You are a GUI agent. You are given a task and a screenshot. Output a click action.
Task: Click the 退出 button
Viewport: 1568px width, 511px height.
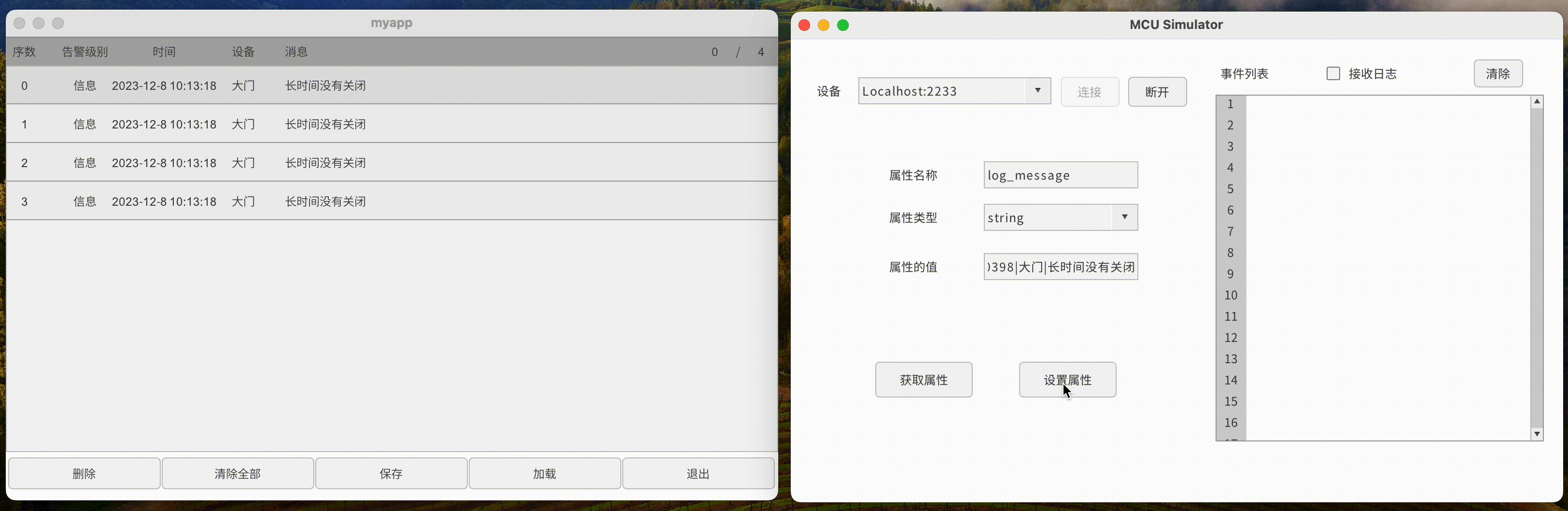tap(698, 473)
